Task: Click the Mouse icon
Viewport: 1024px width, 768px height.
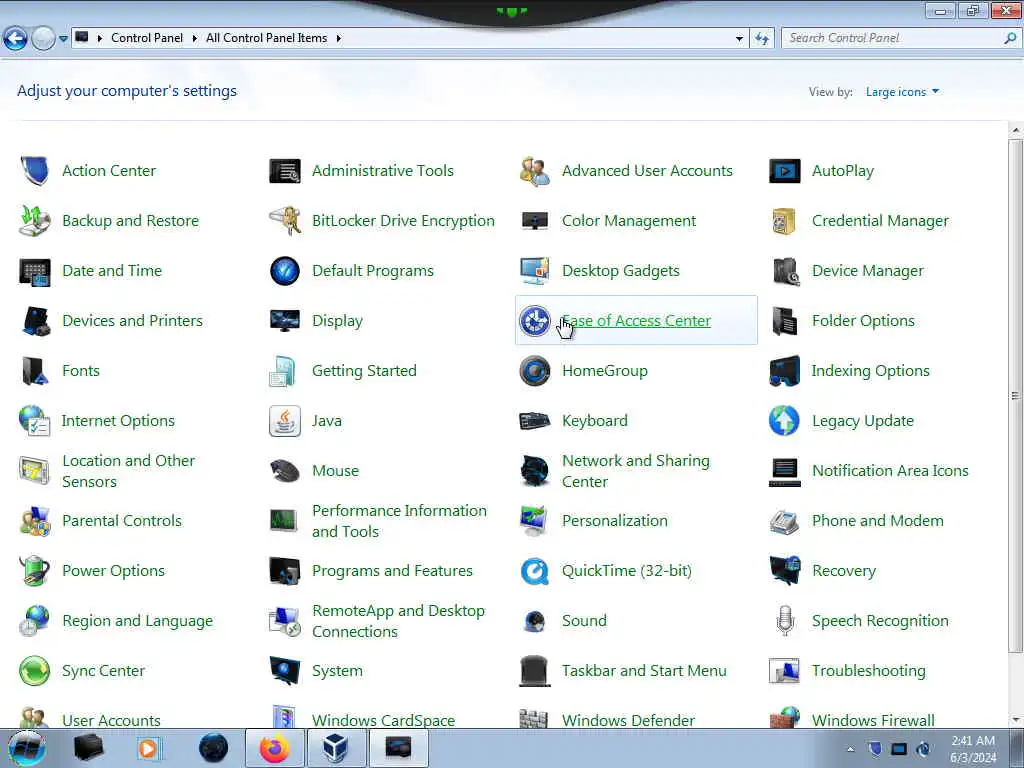Action: tap(285, 471)
